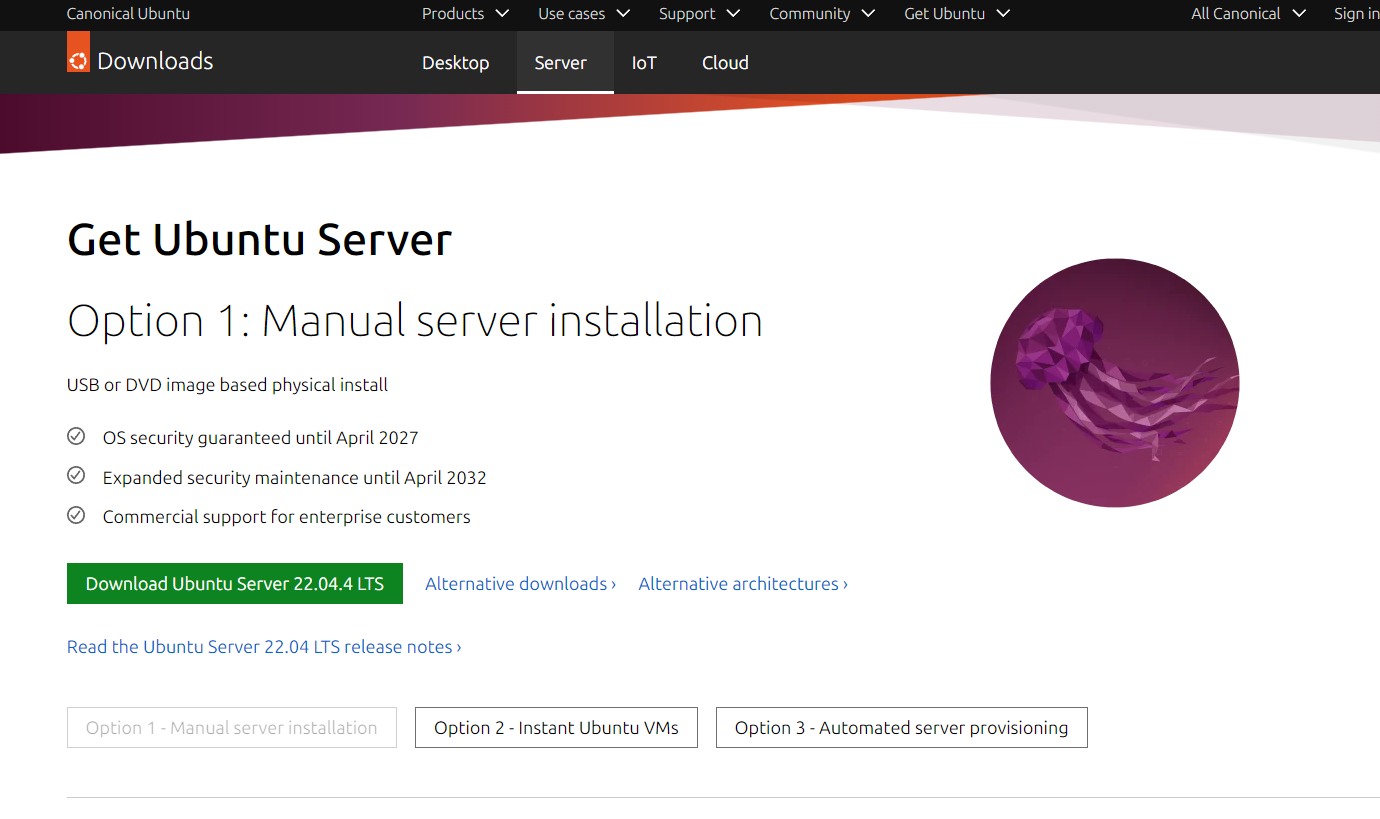This screenshot has height=819, width=1380.
Task: Open the Community dropdown menu
Action: [x=822, y=14]
